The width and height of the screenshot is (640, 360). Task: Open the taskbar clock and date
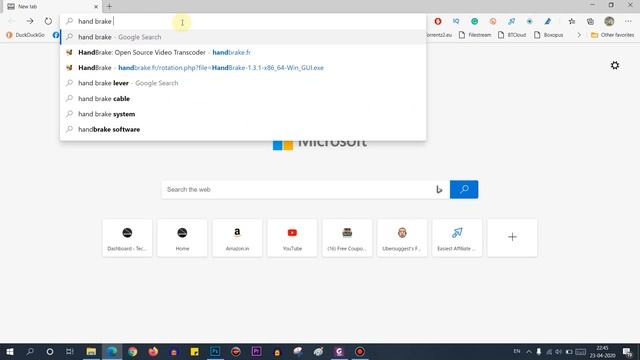(602, 351)
